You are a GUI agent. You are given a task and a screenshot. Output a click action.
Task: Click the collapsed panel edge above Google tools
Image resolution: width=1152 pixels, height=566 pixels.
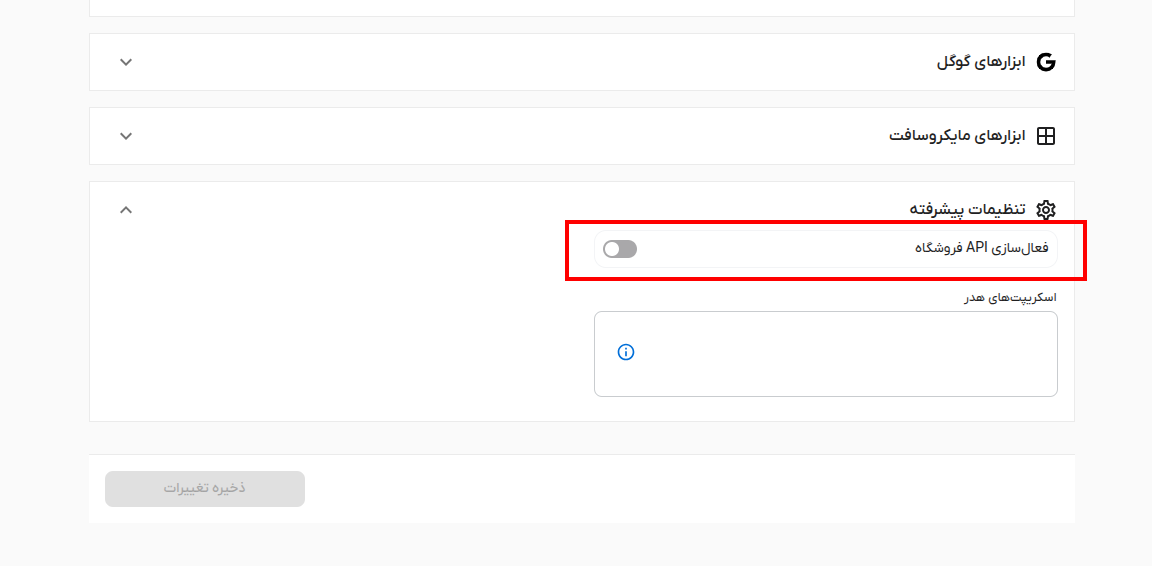(x=580, y=8)
